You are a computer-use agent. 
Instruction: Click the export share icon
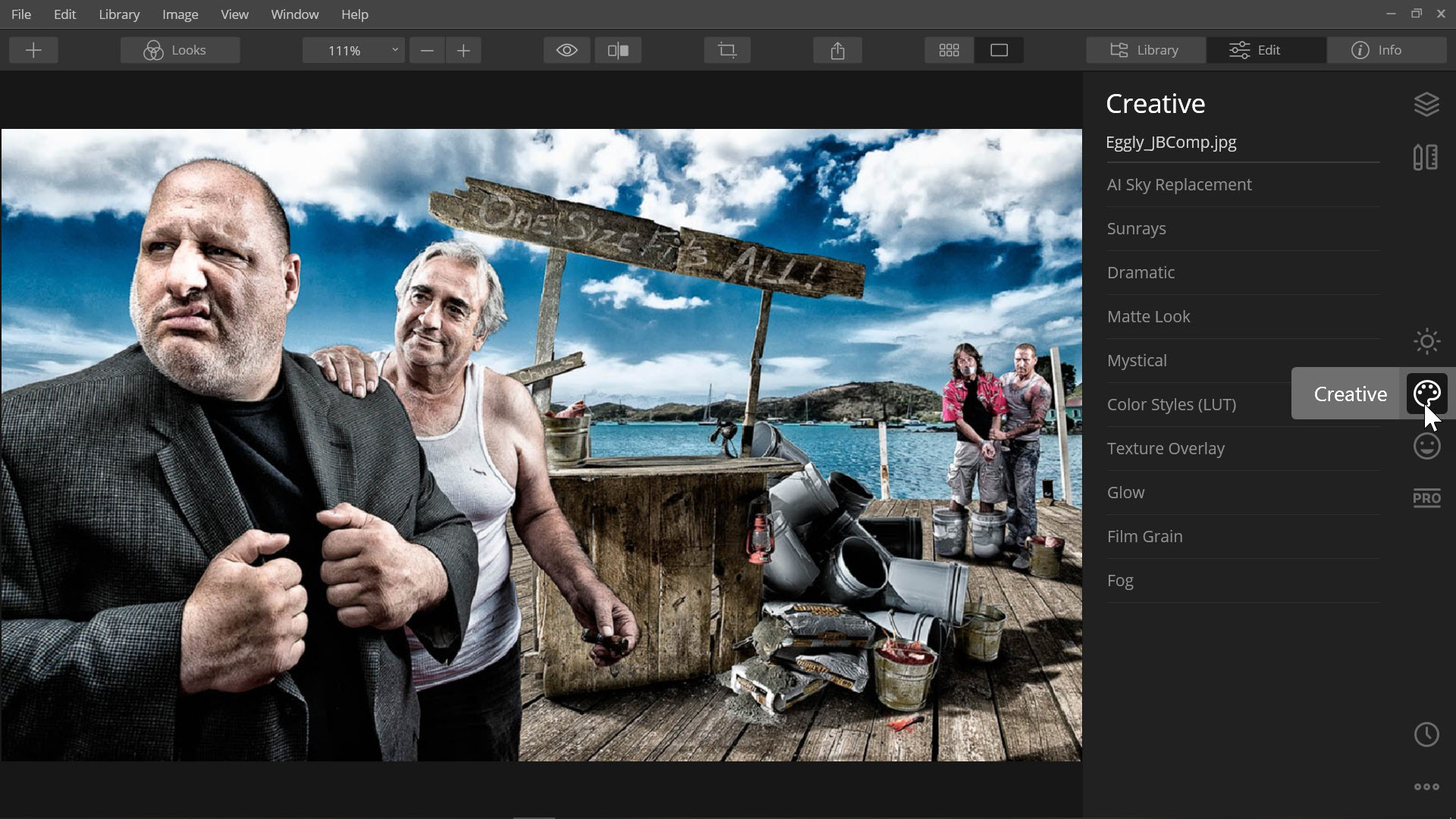(837, 50)
